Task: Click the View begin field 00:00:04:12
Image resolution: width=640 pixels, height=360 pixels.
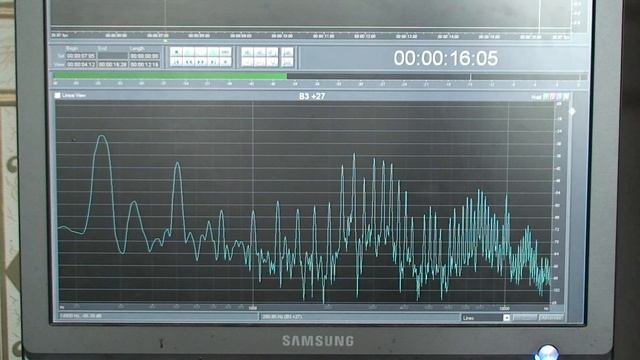Action: (81, 64)
